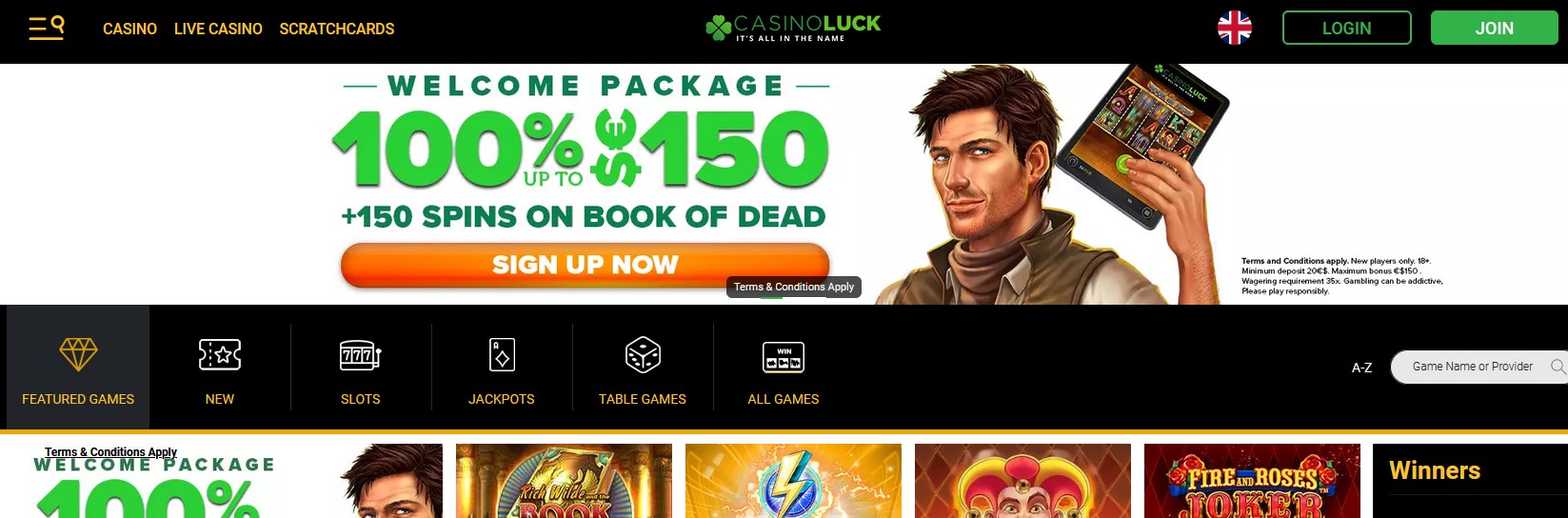Open the Scratchcards menu item

point(337,29)
